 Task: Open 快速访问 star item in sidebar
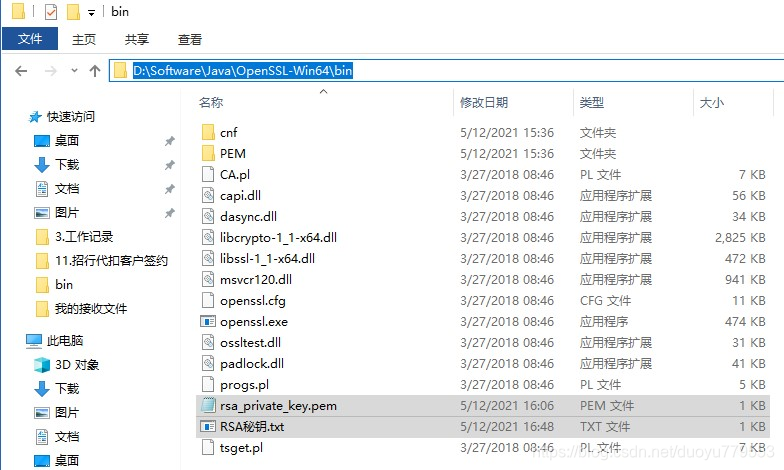point(62,116)
